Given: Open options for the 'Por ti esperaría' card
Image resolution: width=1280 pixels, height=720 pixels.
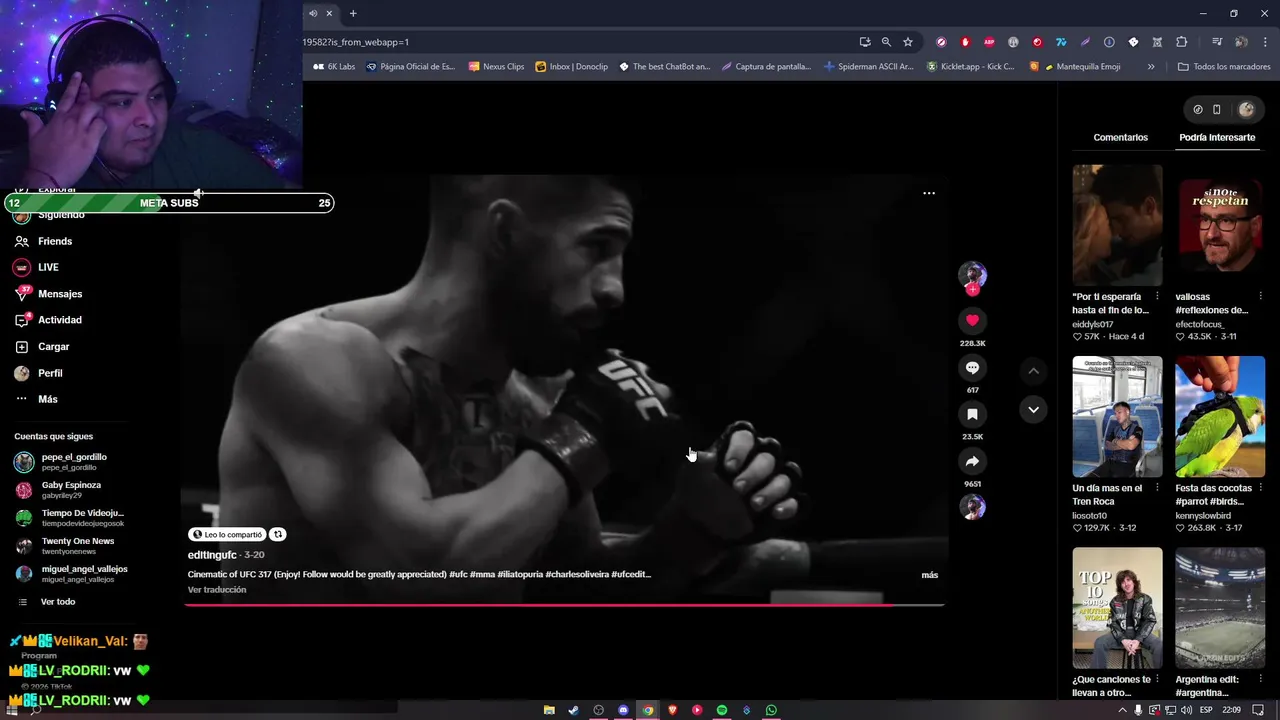Looking at the screenshot, I should (x=1157, y=297).
